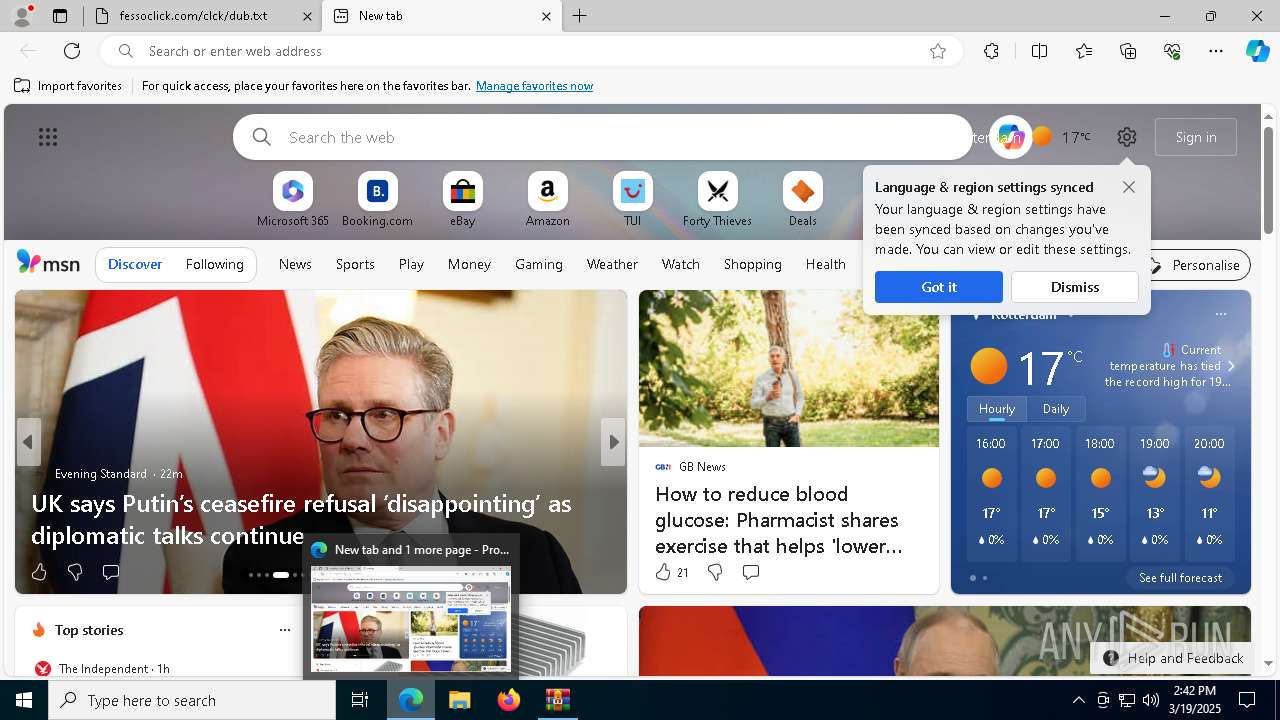
Task: Open the Edge profile icon
Action: (x=21, y=16)
